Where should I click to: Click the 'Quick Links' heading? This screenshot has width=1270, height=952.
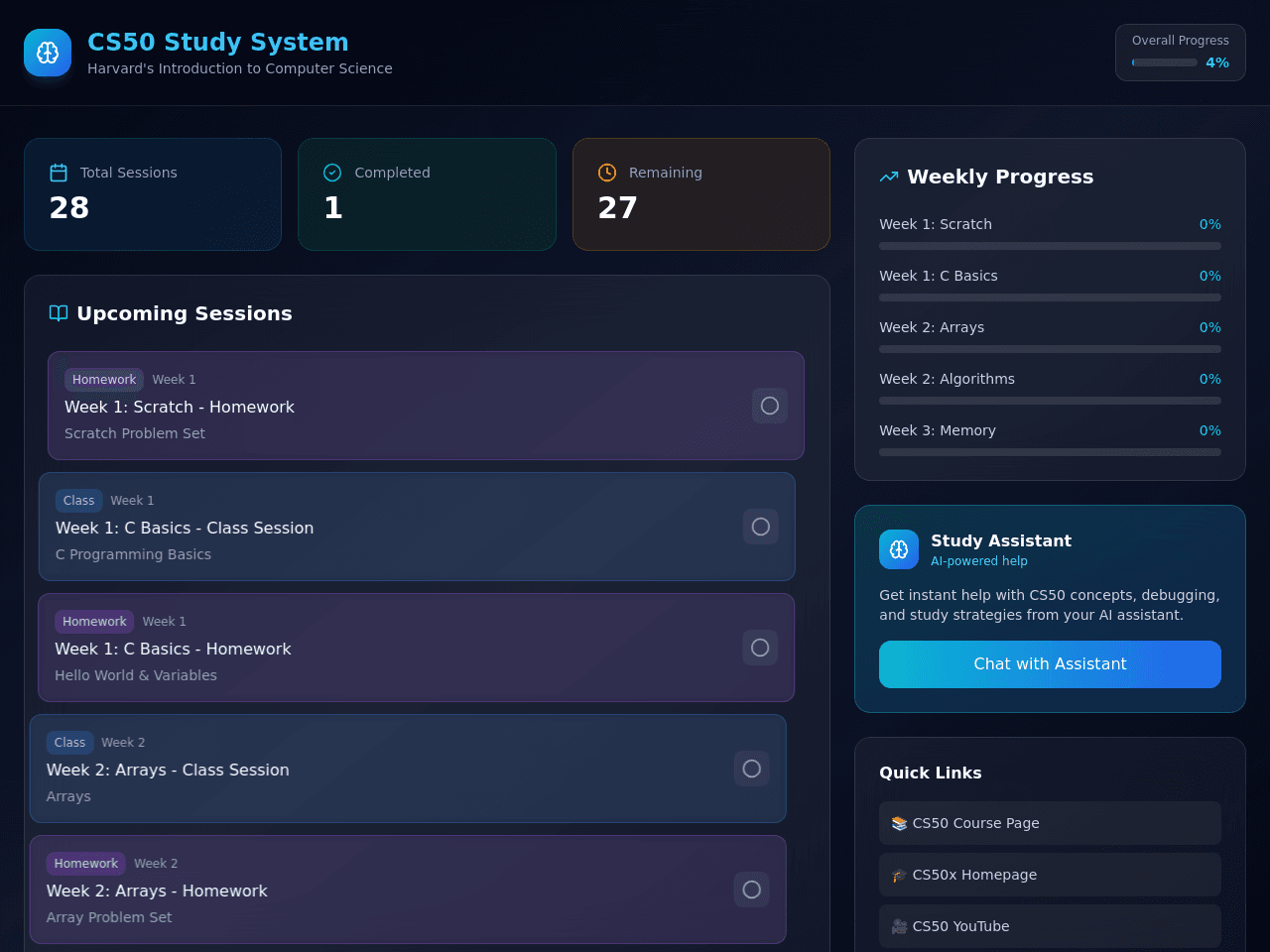click(x=931, y=773)
